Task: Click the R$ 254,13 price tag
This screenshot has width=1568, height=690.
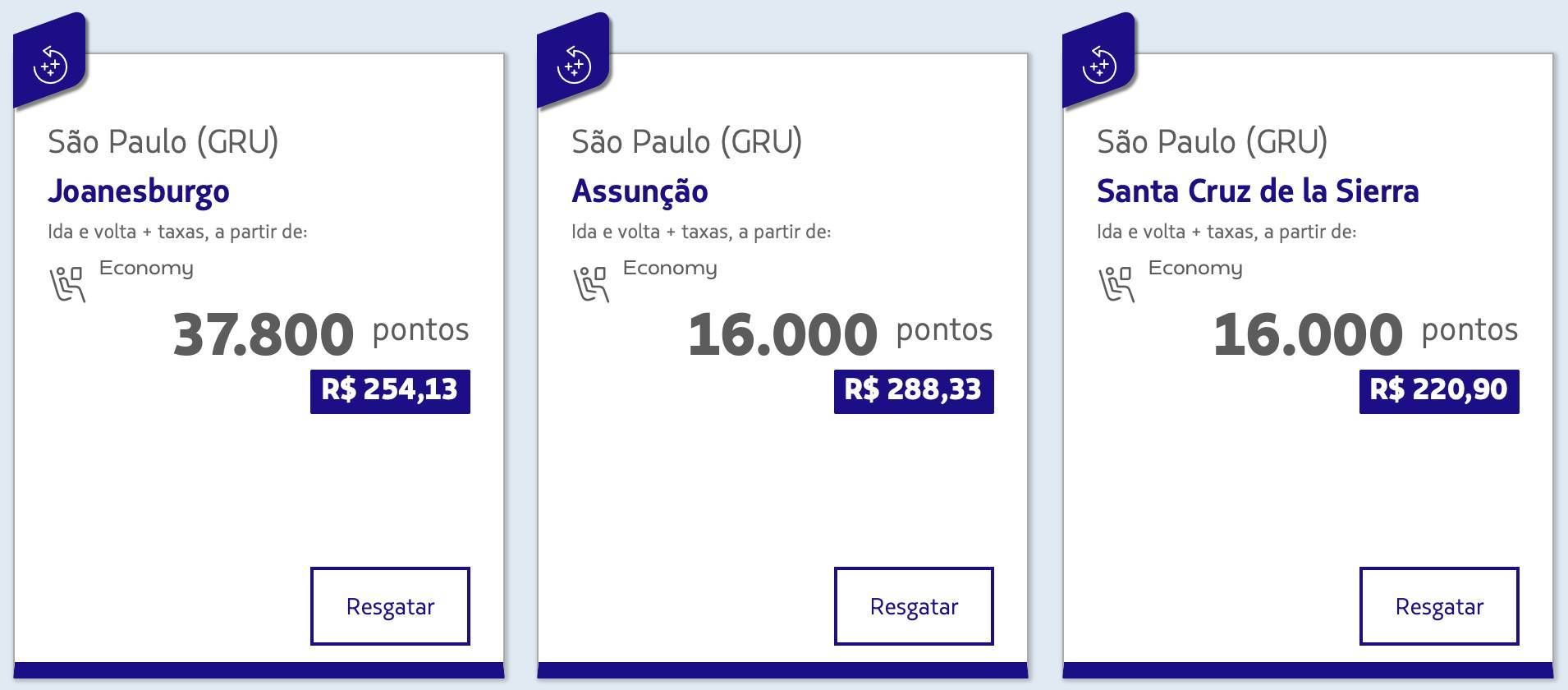Action: (x=390, y=390)
